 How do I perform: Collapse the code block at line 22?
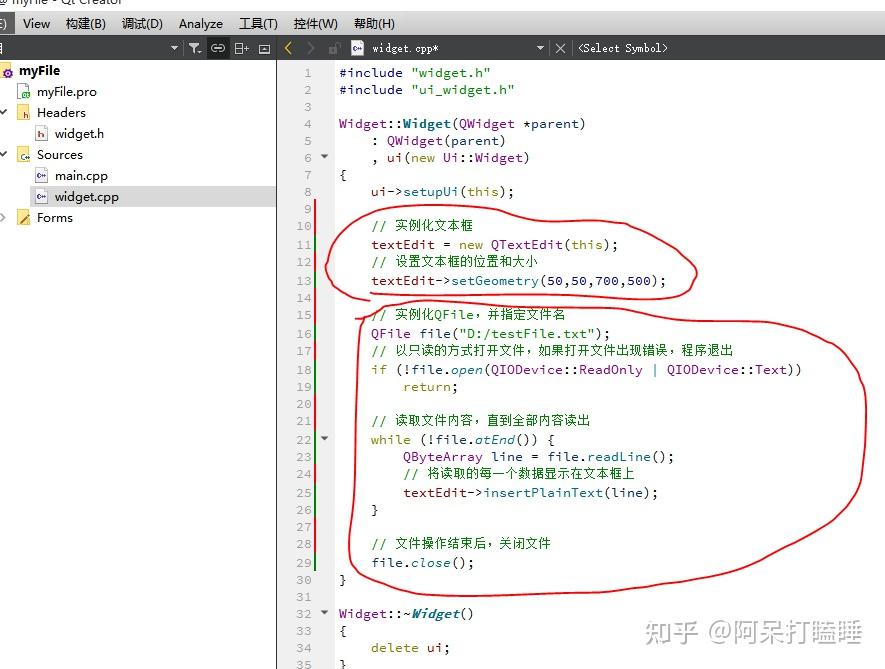pyautogui.click(x=323, y=438)
